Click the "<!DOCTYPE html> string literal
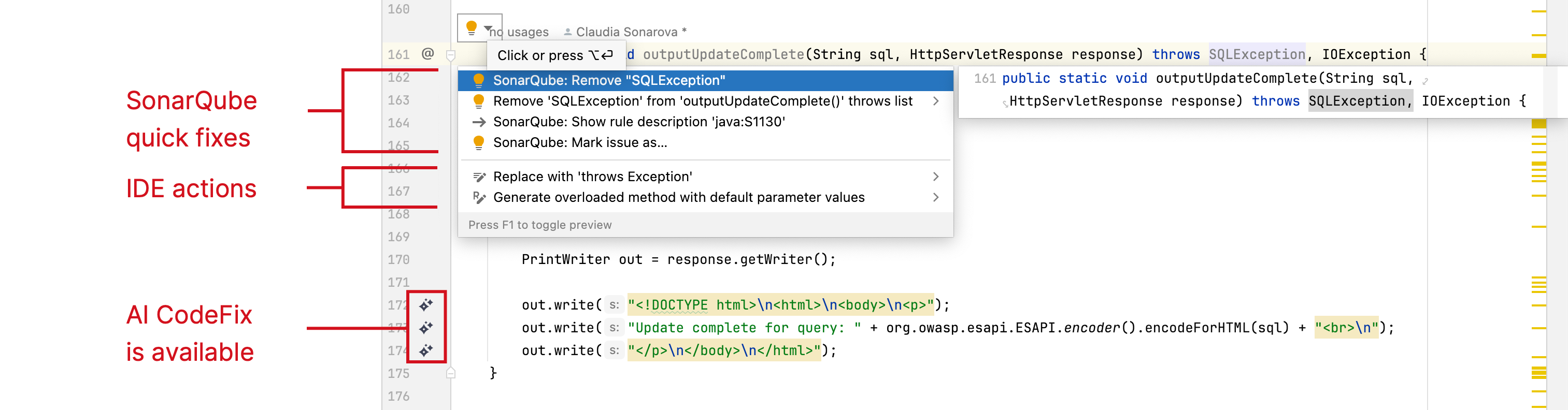Image resolution: width=1568 pixels, height=410 pixels. pyautogui.click(x=780, y=305)
